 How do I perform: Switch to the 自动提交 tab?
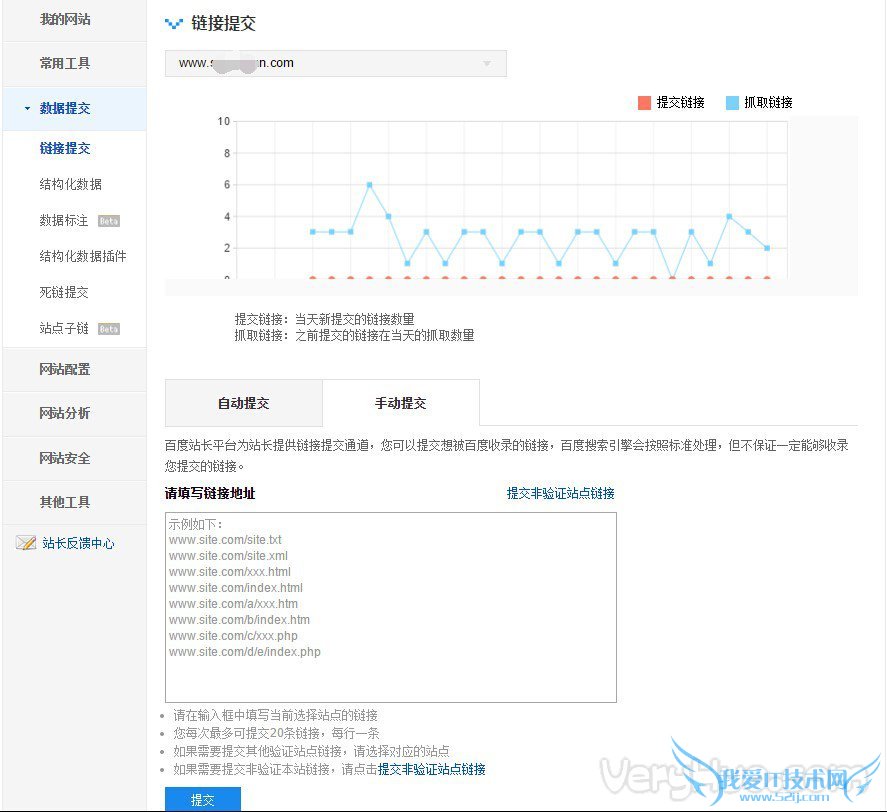(244, 403)
